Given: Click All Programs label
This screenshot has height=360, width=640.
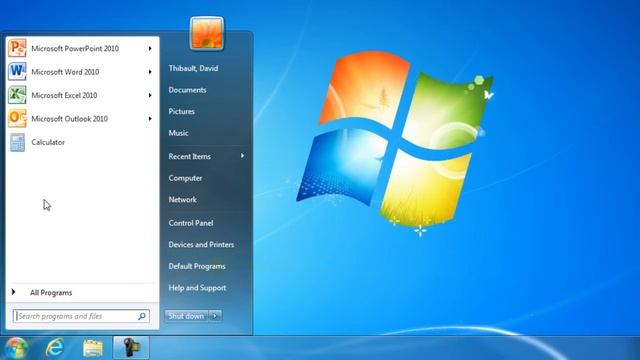Looking at the screenshot, I should (51, 293).
